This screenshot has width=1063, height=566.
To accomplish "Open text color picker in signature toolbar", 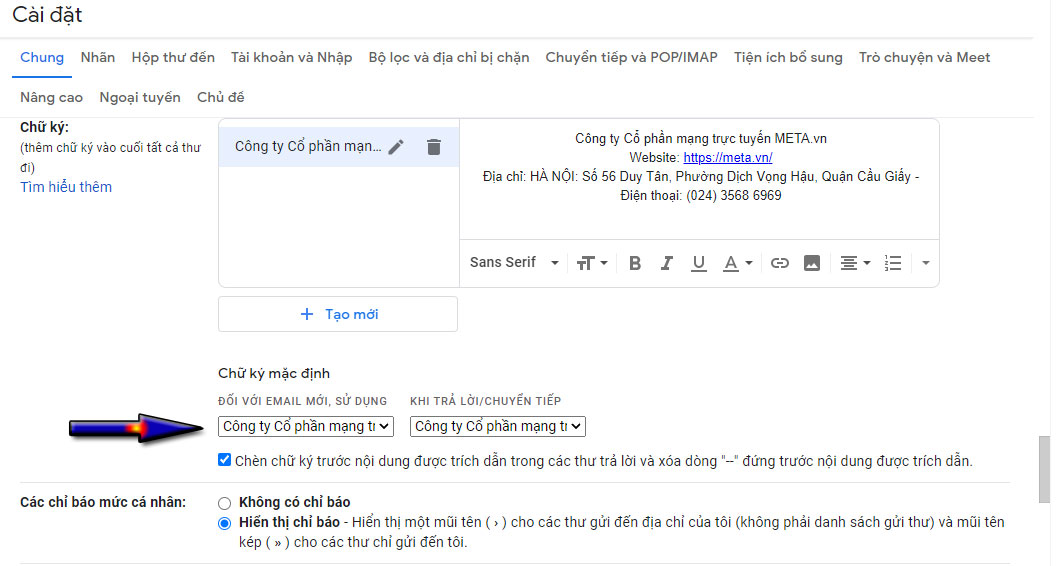I will pos(738,263).
